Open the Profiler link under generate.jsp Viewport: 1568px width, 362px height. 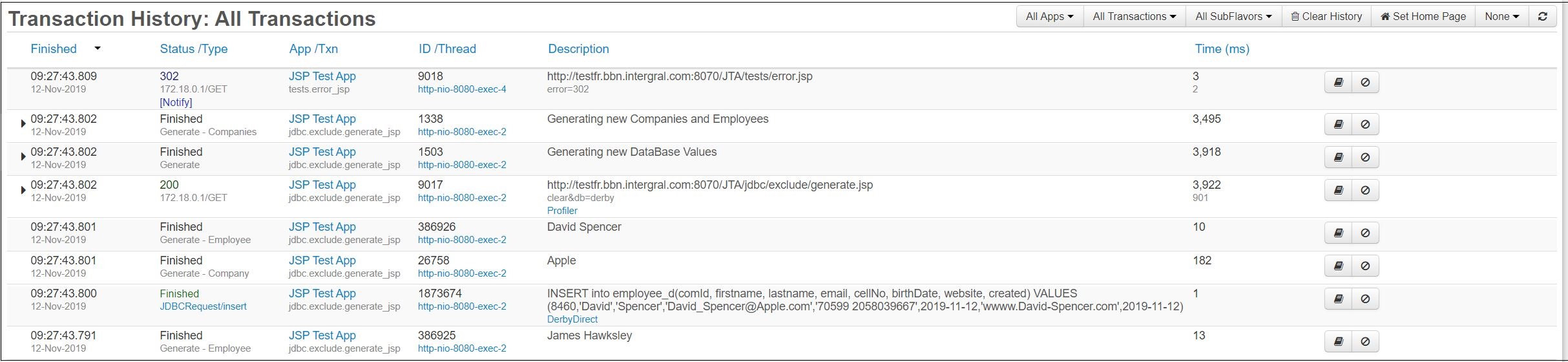[562, 211]
